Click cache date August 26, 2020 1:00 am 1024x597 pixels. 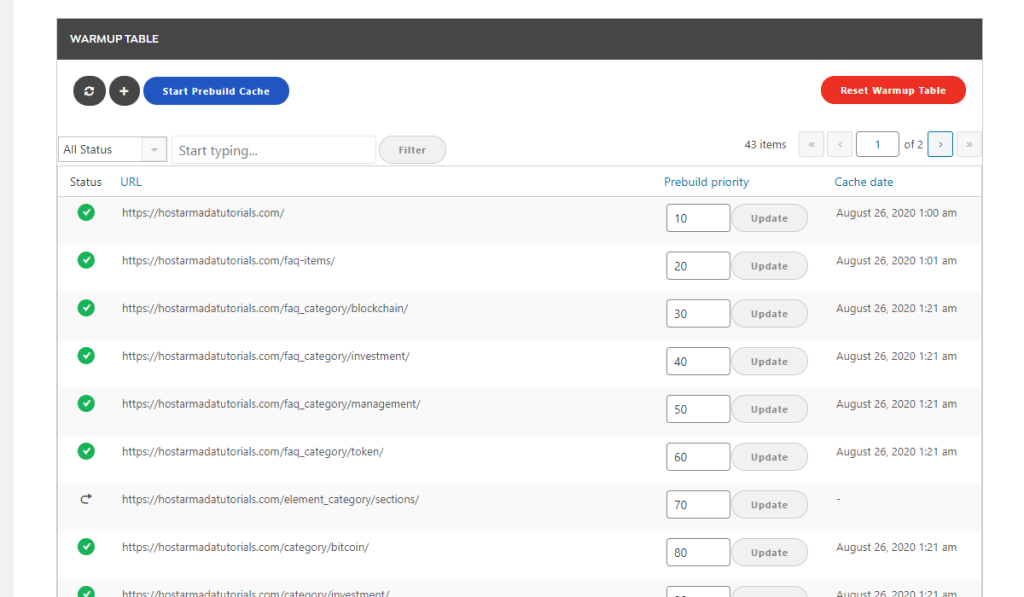[896, 213]
